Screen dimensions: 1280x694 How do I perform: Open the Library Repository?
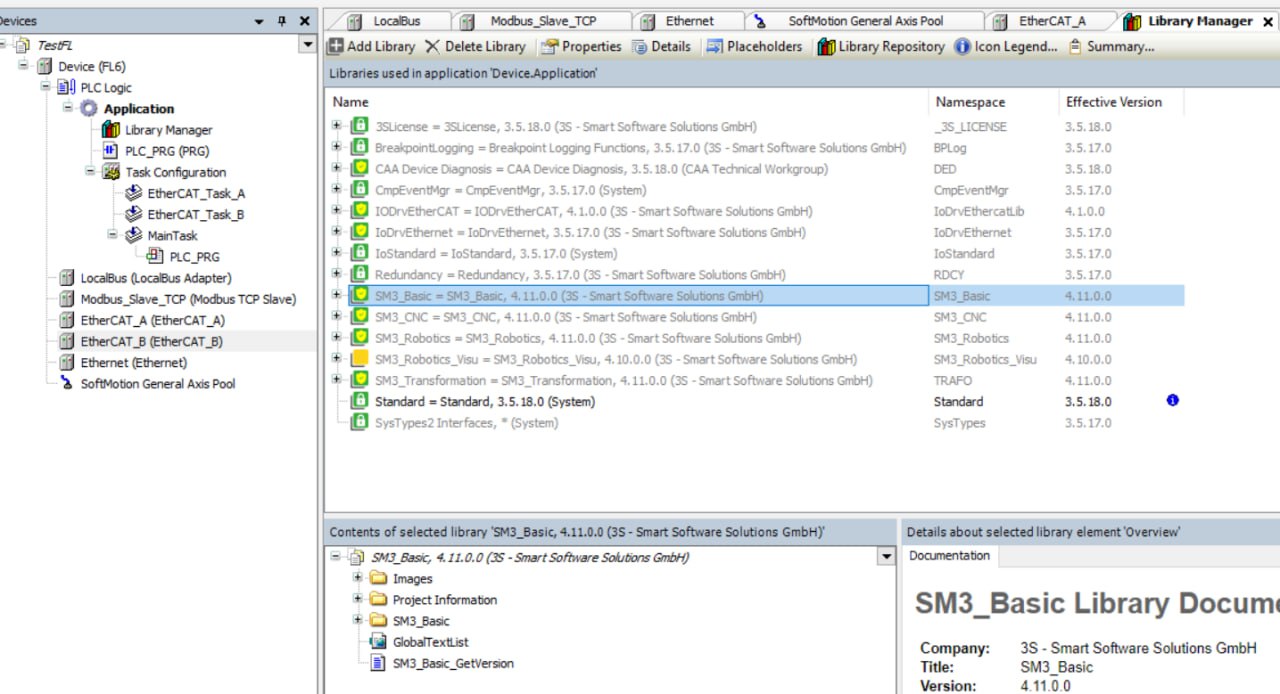[x=881, y=46]
